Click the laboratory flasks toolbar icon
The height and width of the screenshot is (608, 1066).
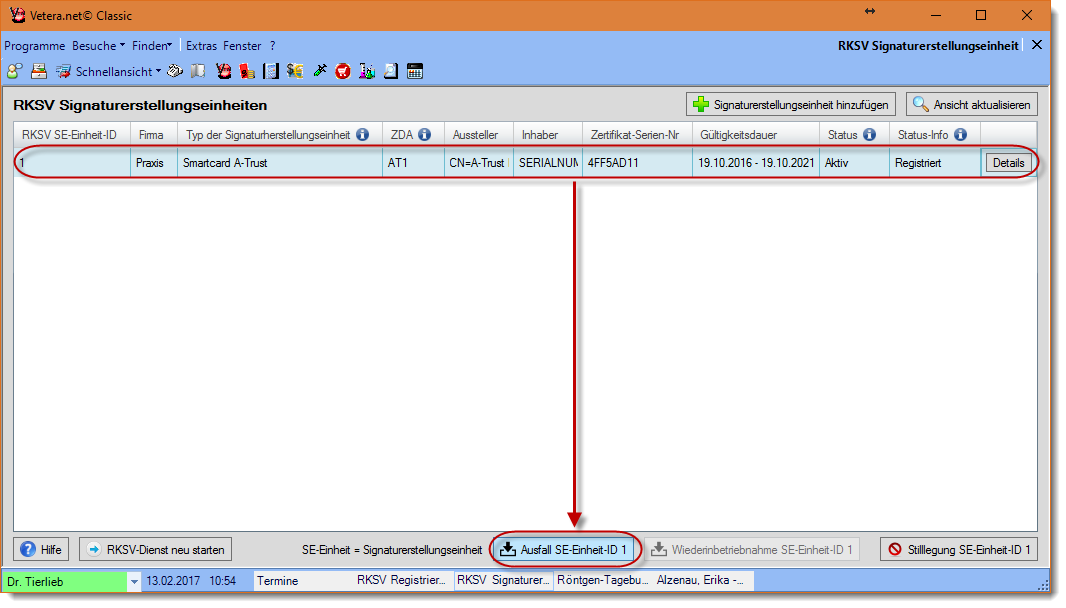pos(367,71)
